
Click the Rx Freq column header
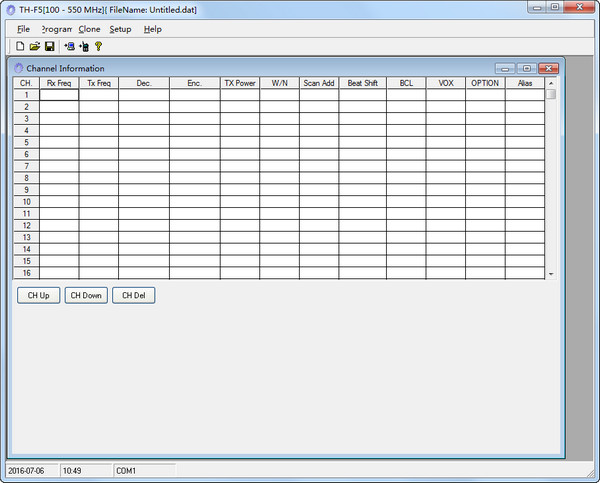pyautogui.click(x=59, y=83)
